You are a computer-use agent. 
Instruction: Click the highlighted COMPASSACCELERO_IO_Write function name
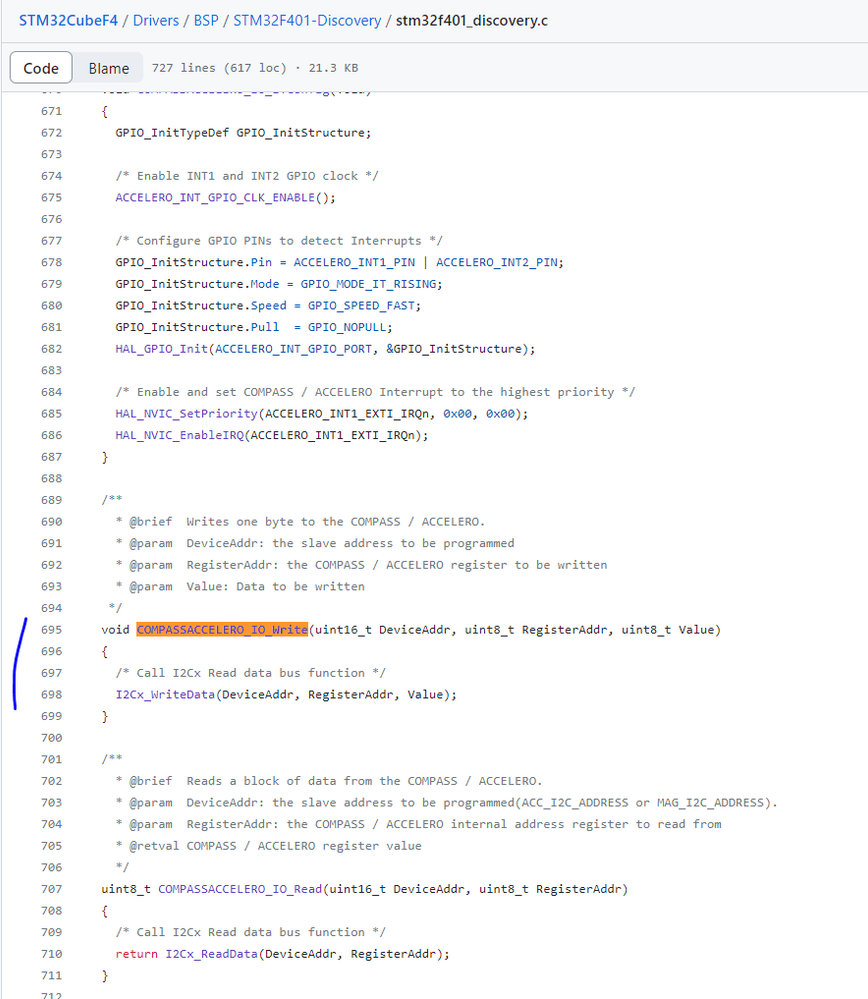pos(222,629)
